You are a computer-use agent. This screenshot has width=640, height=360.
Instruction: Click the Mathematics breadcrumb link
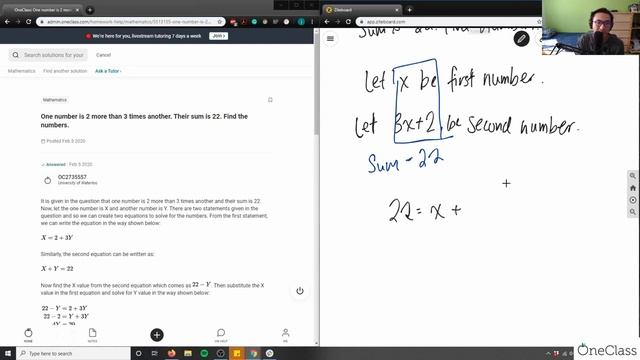pos(22,71)
